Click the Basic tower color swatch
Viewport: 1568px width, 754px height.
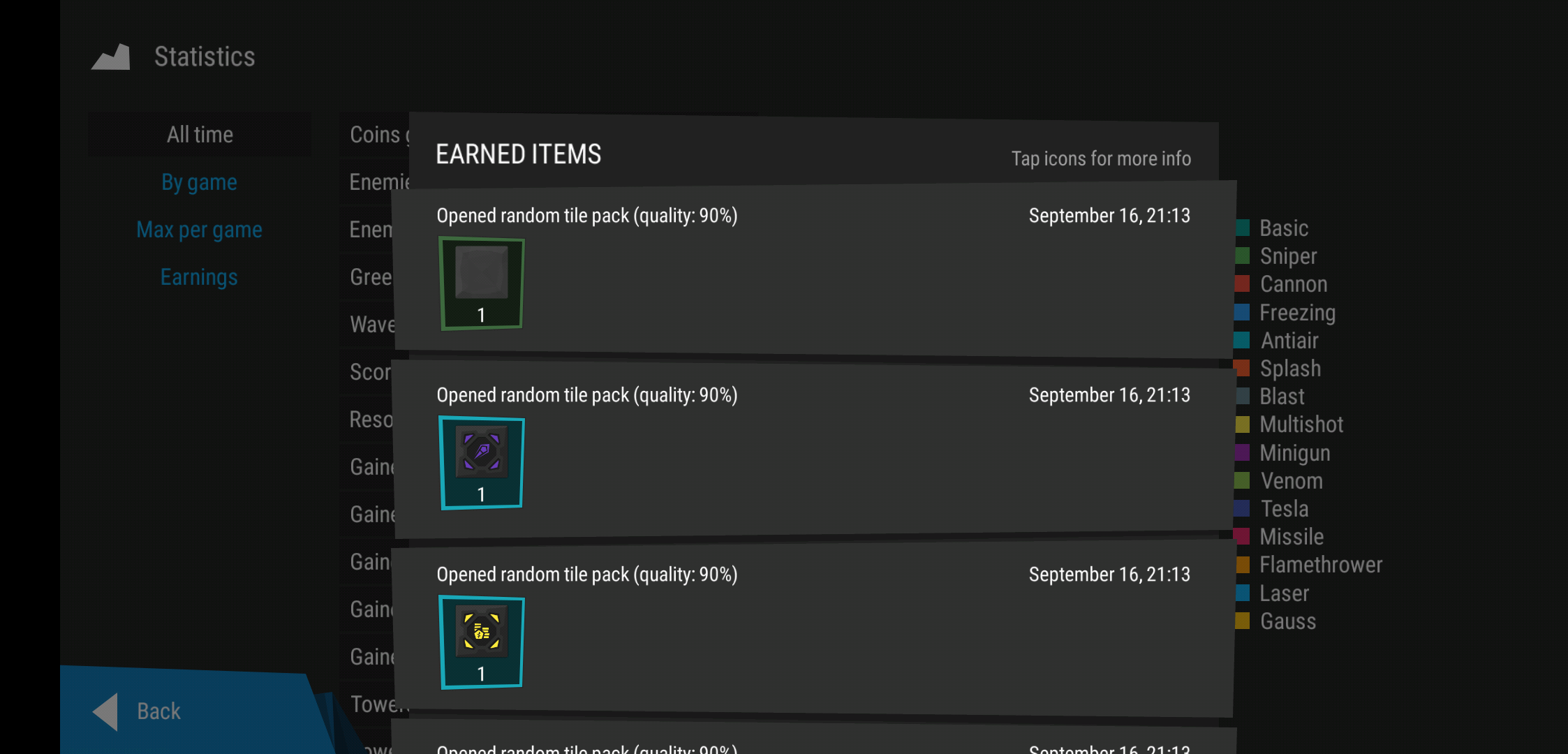tap(1243, 228)
